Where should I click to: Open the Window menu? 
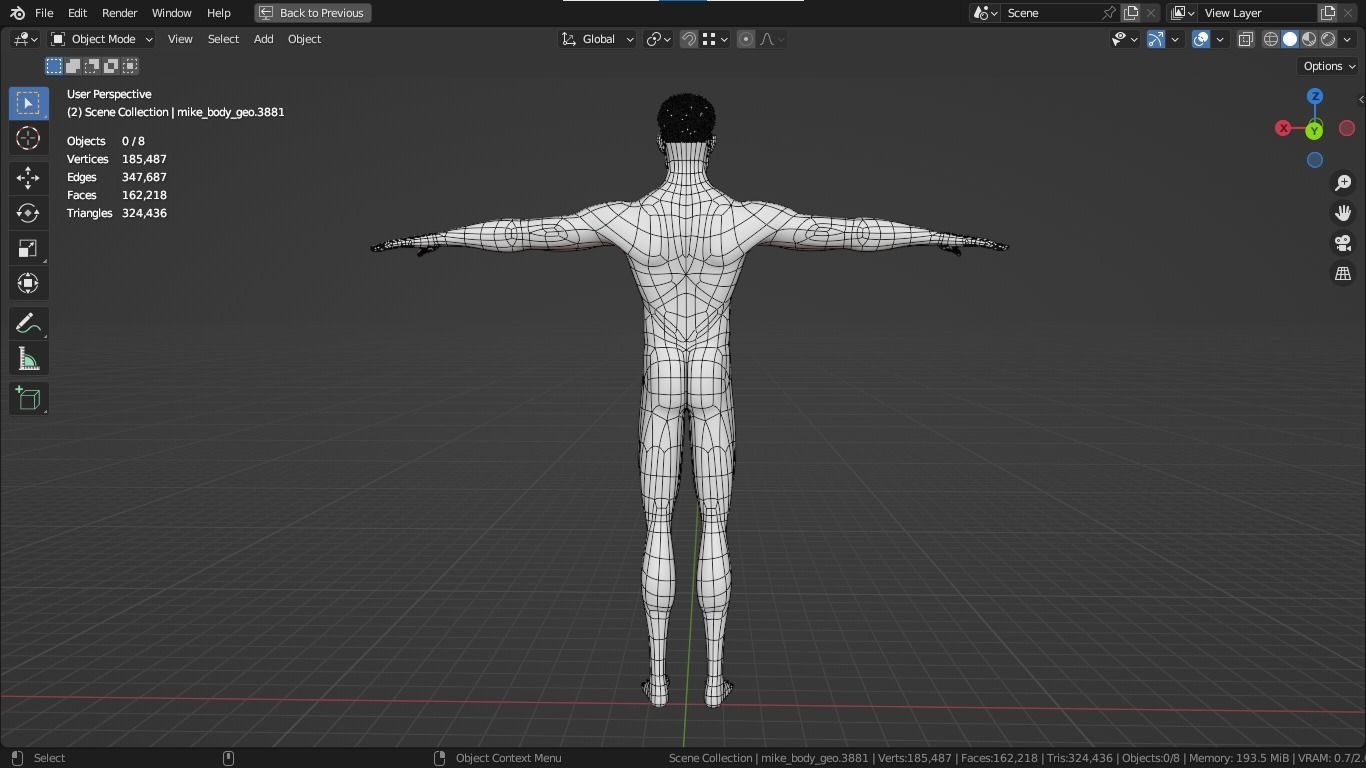tap(171, 13)
